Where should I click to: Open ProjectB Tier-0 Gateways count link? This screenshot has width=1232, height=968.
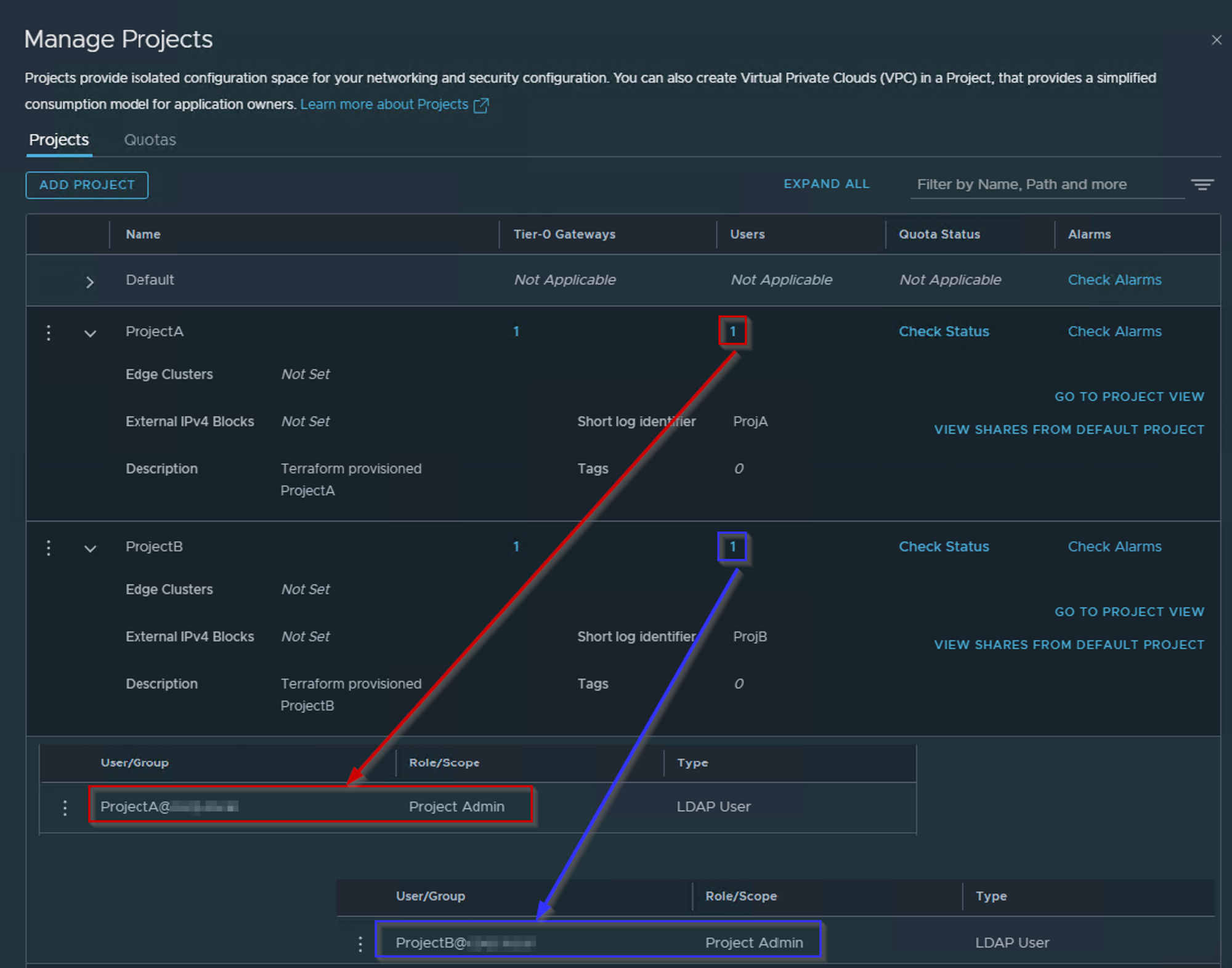click(x=516, y=546)
